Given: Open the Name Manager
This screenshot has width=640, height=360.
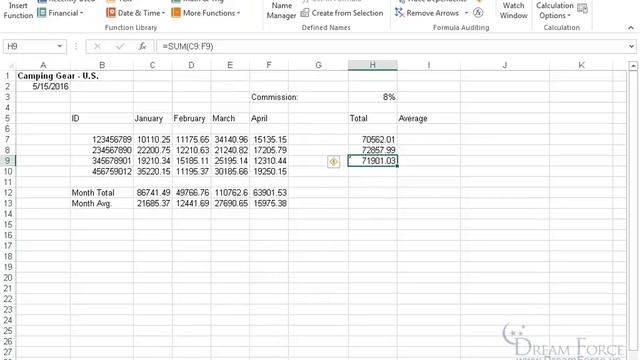Looking at the screenshot, I should (281, 11).
